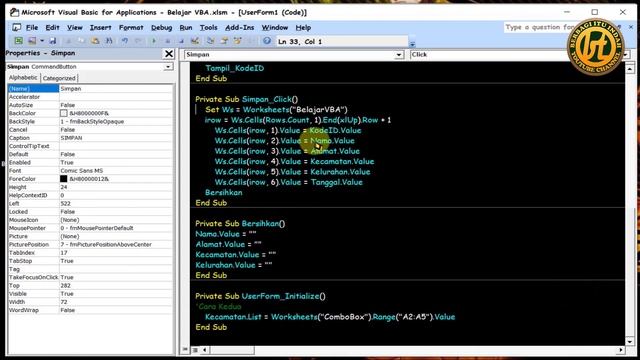Open the Run menu
This screenshot has height=360, width=640.
click(186, 27)
